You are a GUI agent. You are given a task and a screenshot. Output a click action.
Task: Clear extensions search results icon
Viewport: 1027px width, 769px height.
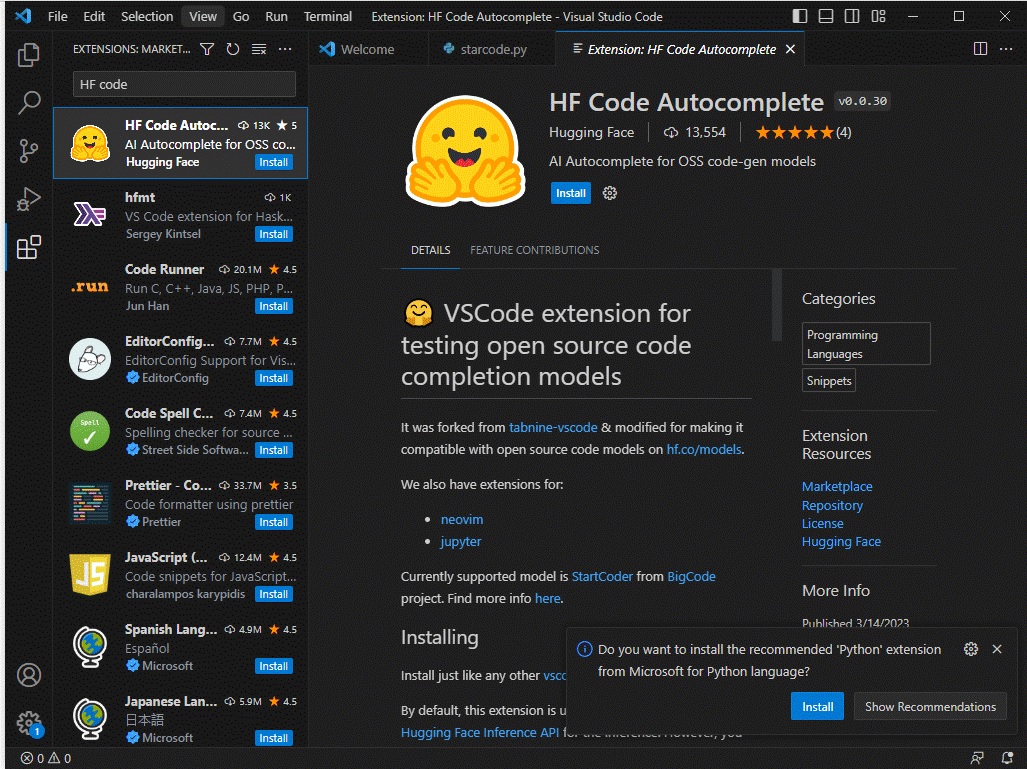259,49
